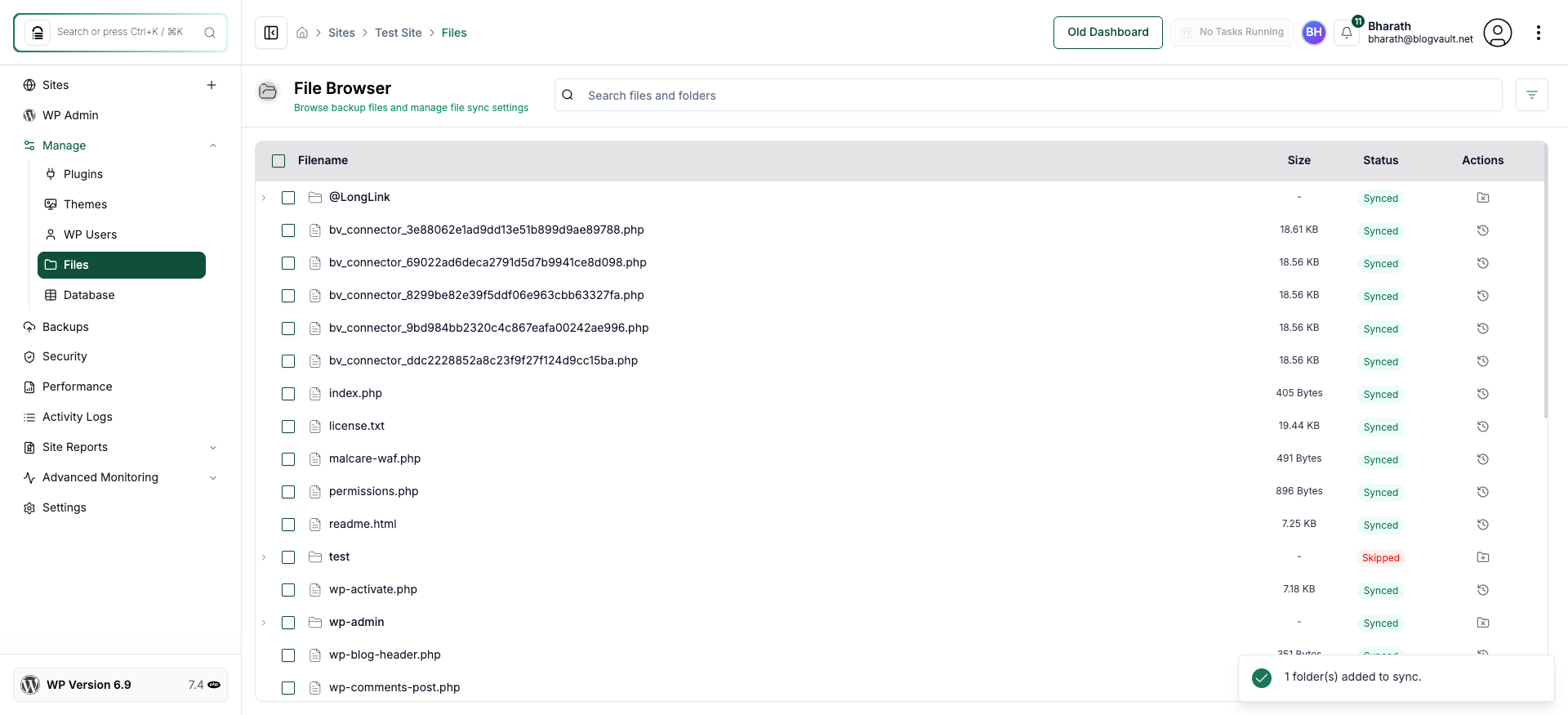This screenshot has height=715, width=1568.
Task: Go to Sites breadcrumb link
Action: tap(341, 33)
